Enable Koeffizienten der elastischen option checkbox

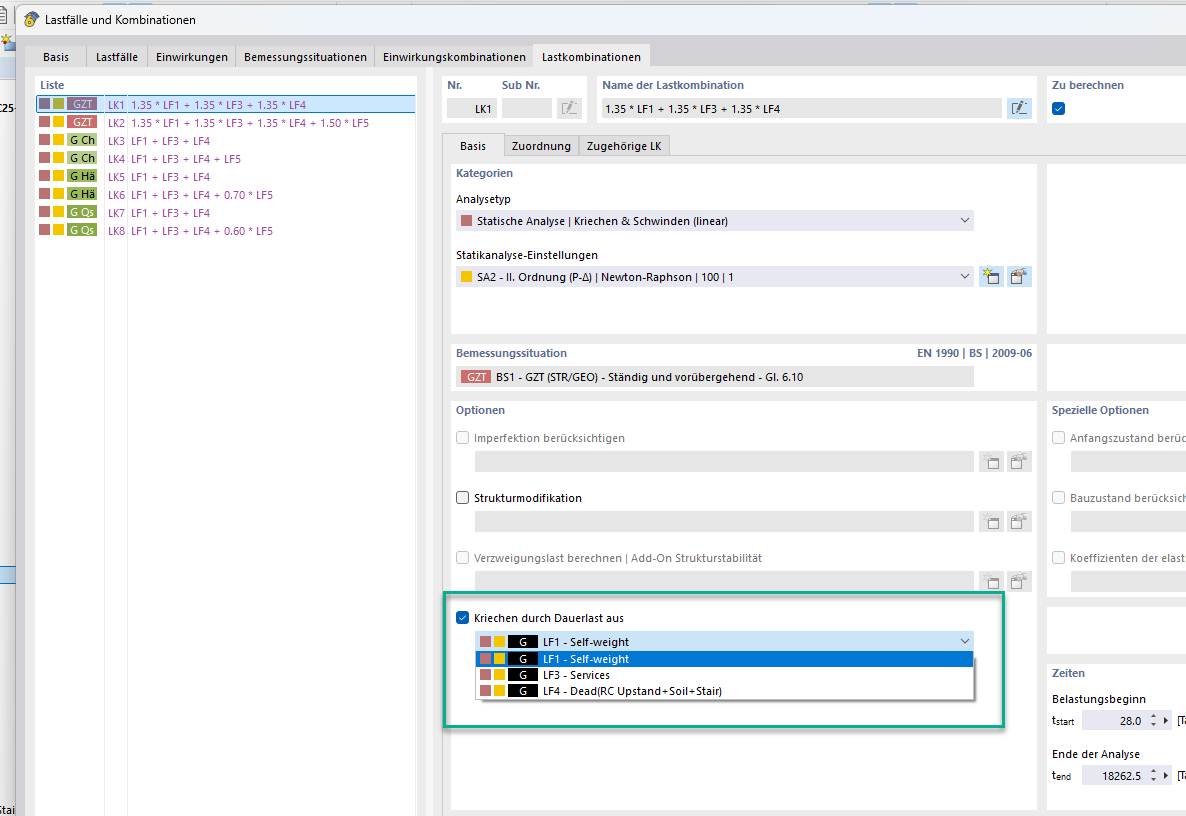pos(1058,557)
